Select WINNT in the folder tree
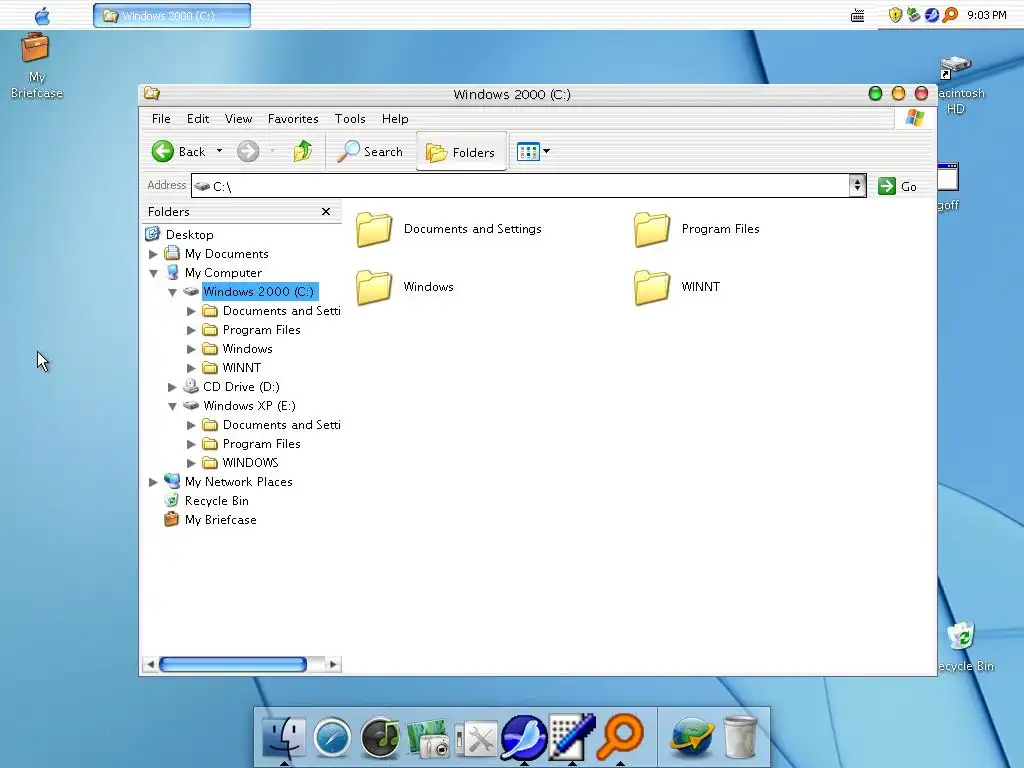 [242, 368]
